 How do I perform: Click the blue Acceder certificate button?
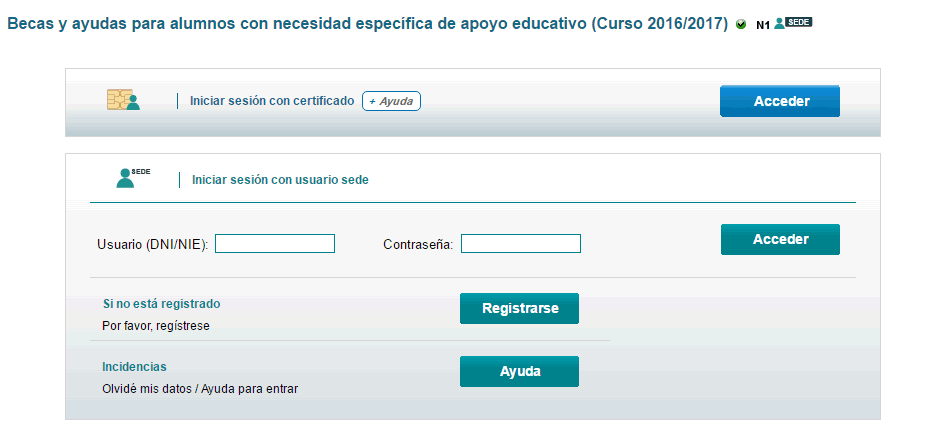click(780, 101)
